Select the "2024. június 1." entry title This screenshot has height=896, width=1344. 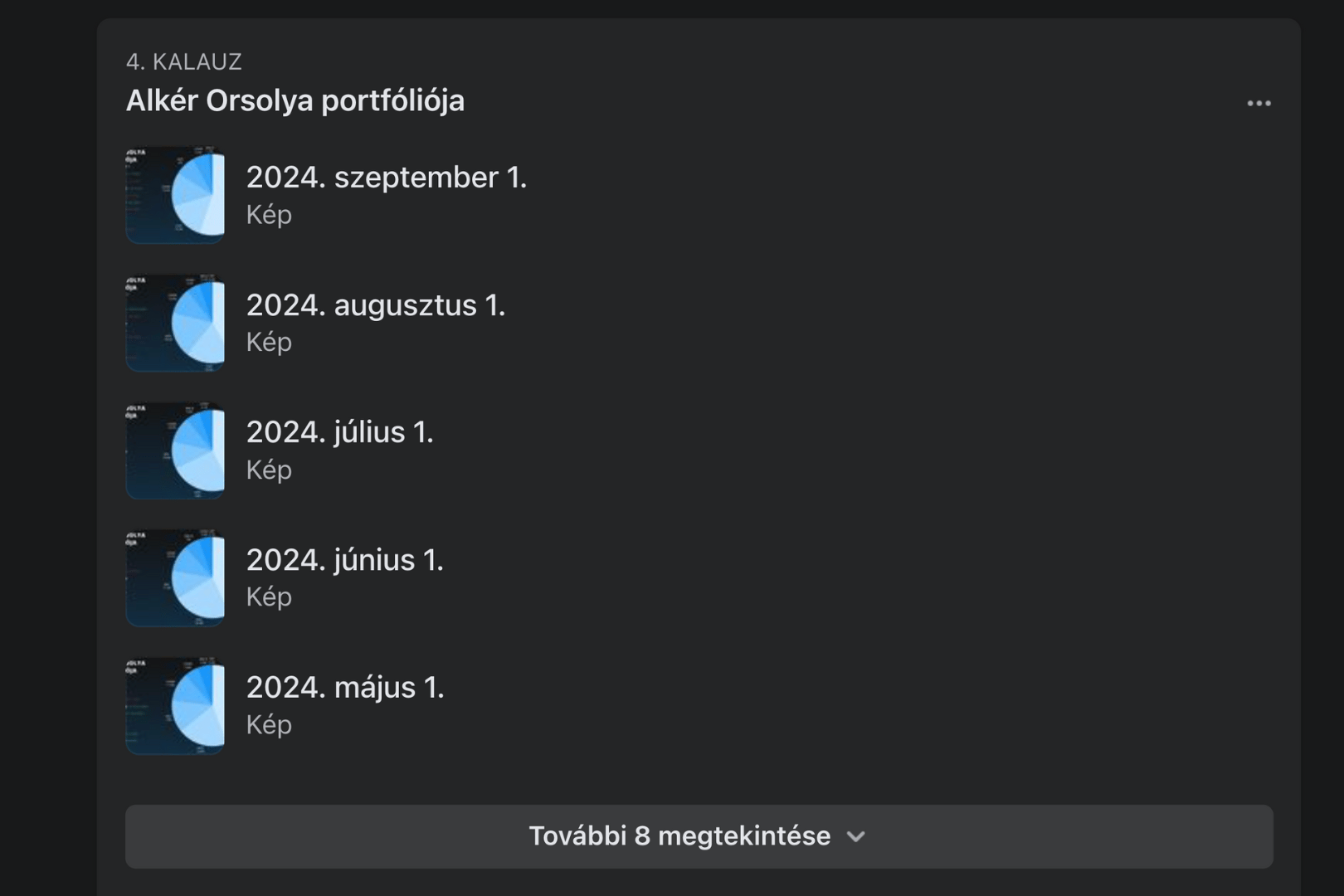click(x=344, y=560)
